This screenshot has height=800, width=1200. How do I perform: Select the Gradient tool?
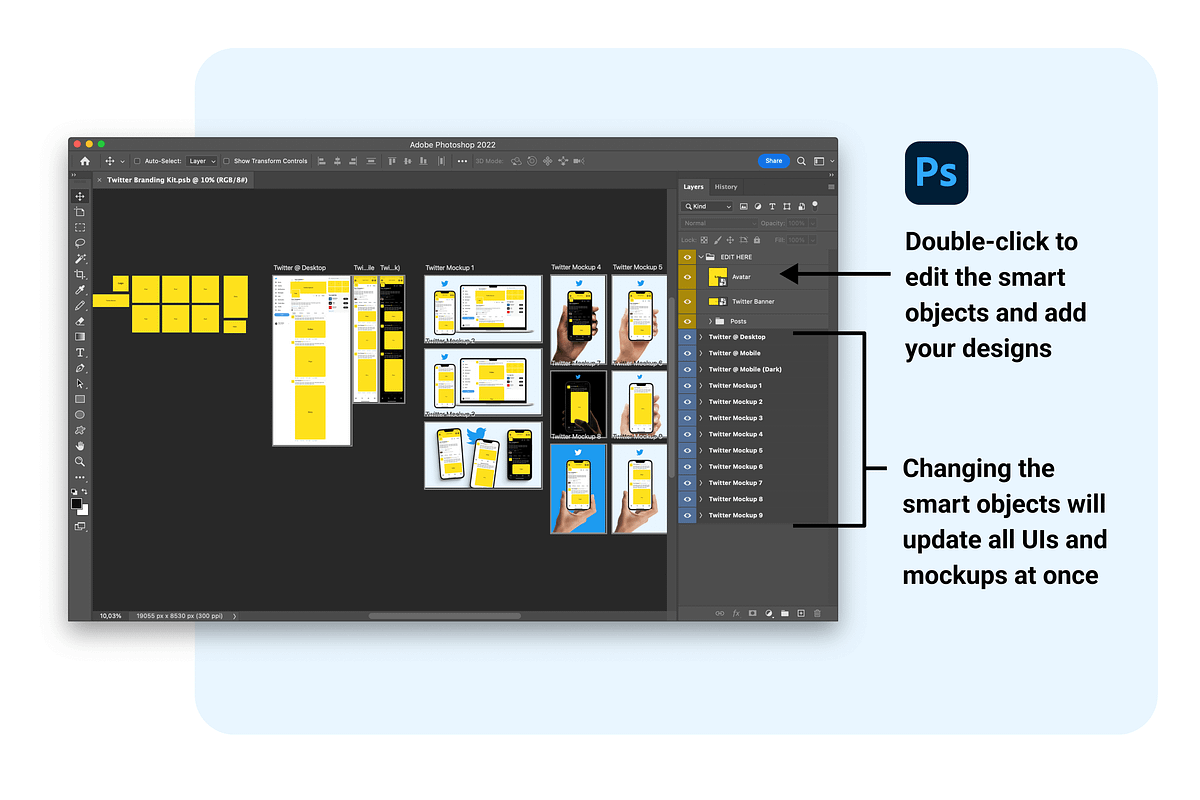pyautogui.click(x=80, y=337)
